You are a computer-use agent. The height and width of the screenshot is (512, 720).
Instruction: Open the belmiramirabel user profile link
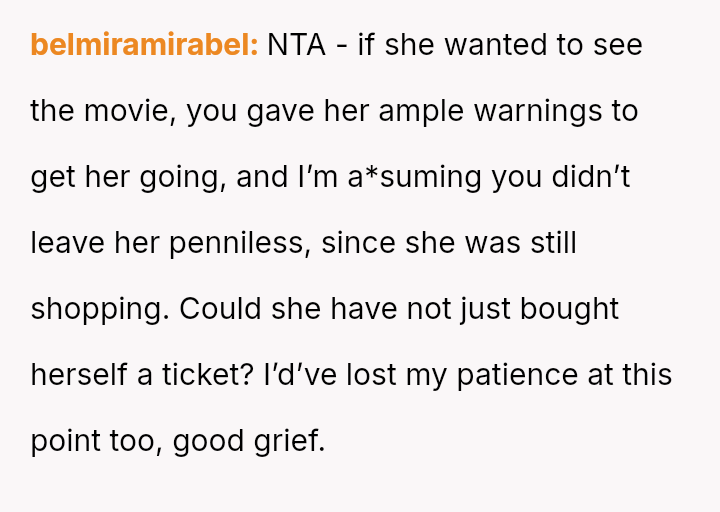[145, 45]
